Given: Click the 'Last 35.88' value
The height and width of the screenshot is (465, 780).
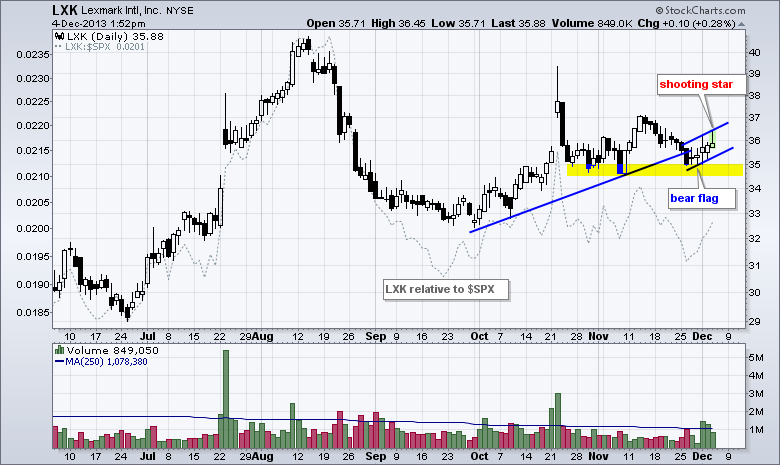Looking at the screenshot, I should [518, 23].
